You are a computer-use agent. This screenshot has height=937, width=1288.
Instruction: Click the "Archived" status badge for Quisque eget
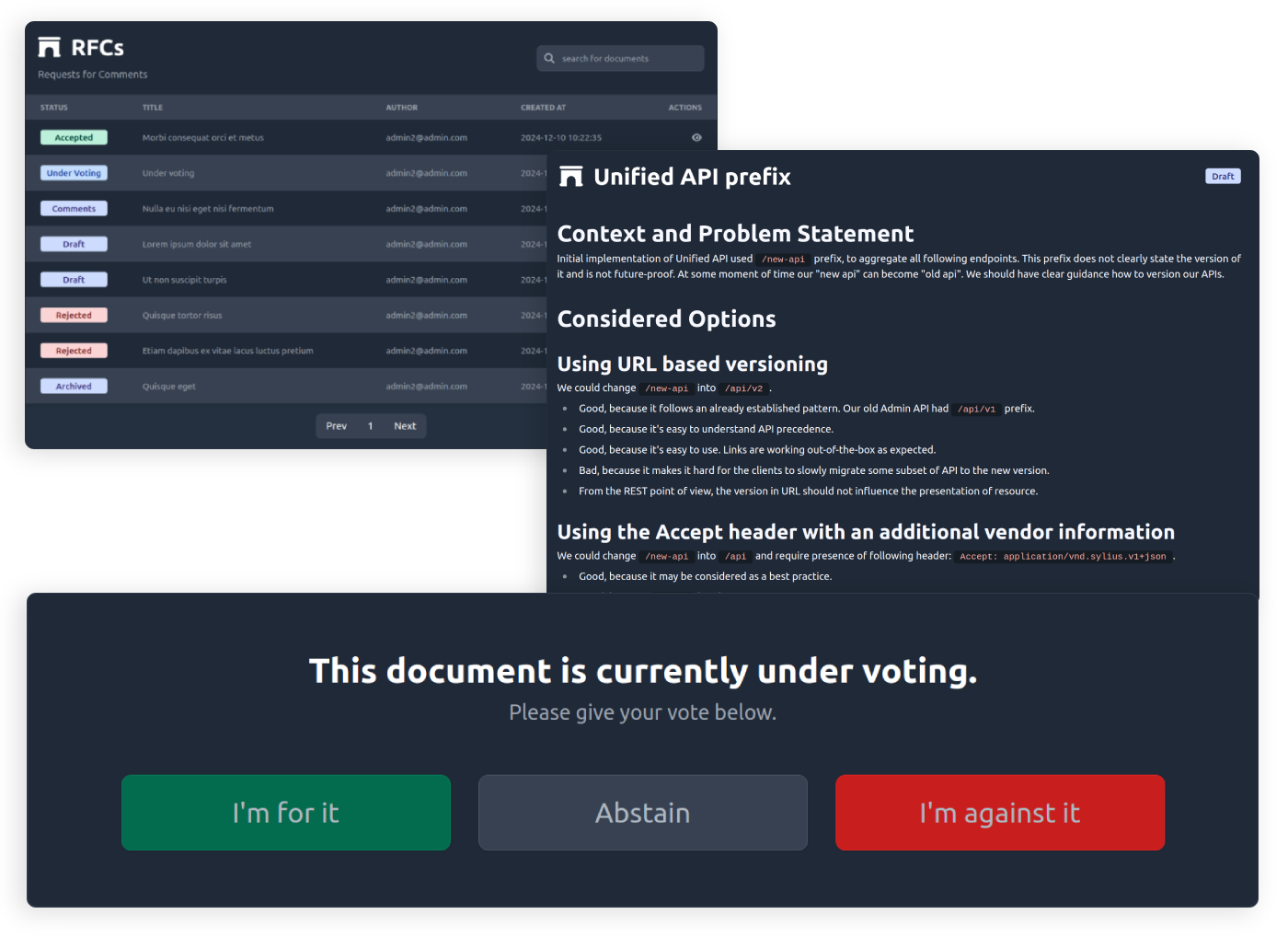[x=74, y=386]
